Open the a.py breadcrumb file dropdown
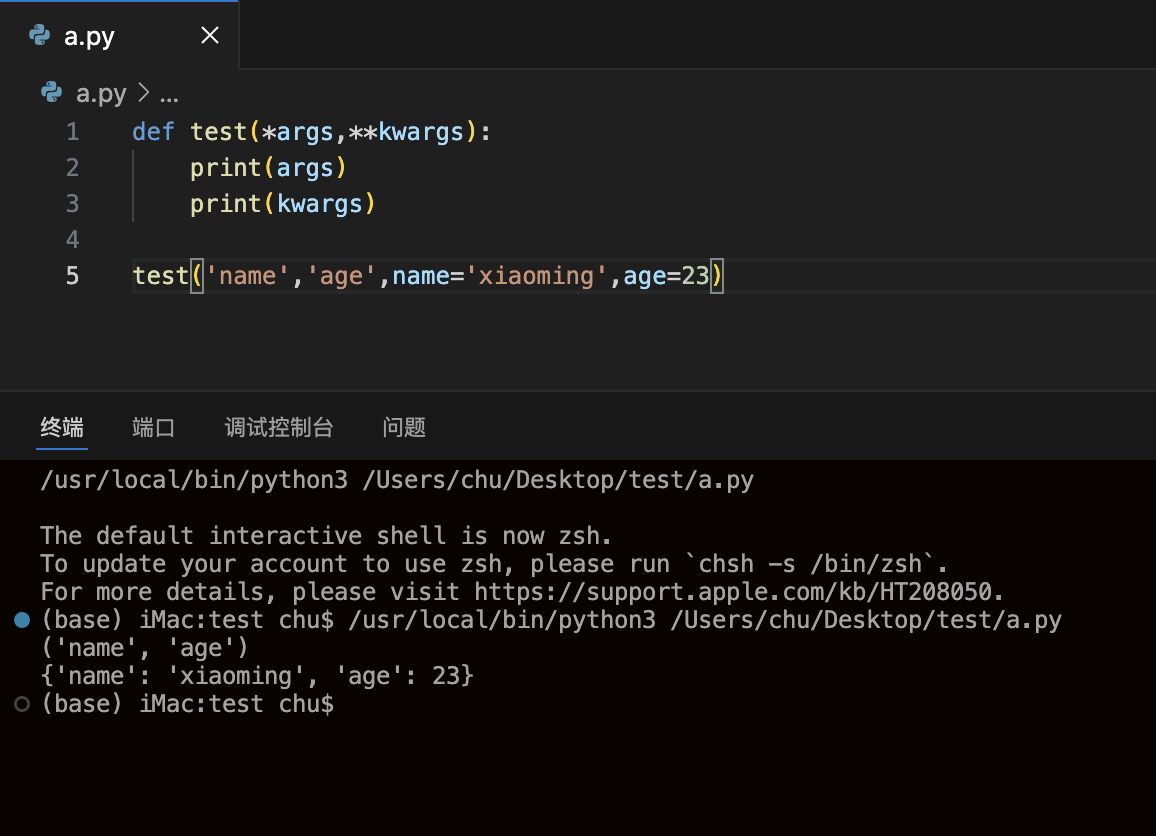This screenshot has width=1156, height=836. click(101, 94)
